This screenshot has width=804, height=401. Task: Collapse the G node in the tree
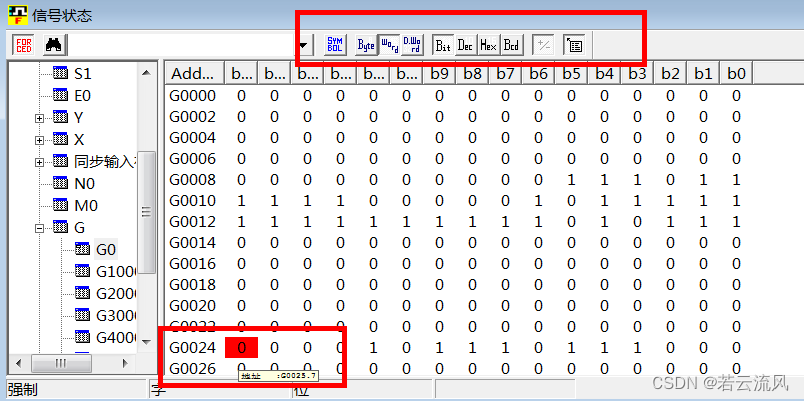pos(39,228)
